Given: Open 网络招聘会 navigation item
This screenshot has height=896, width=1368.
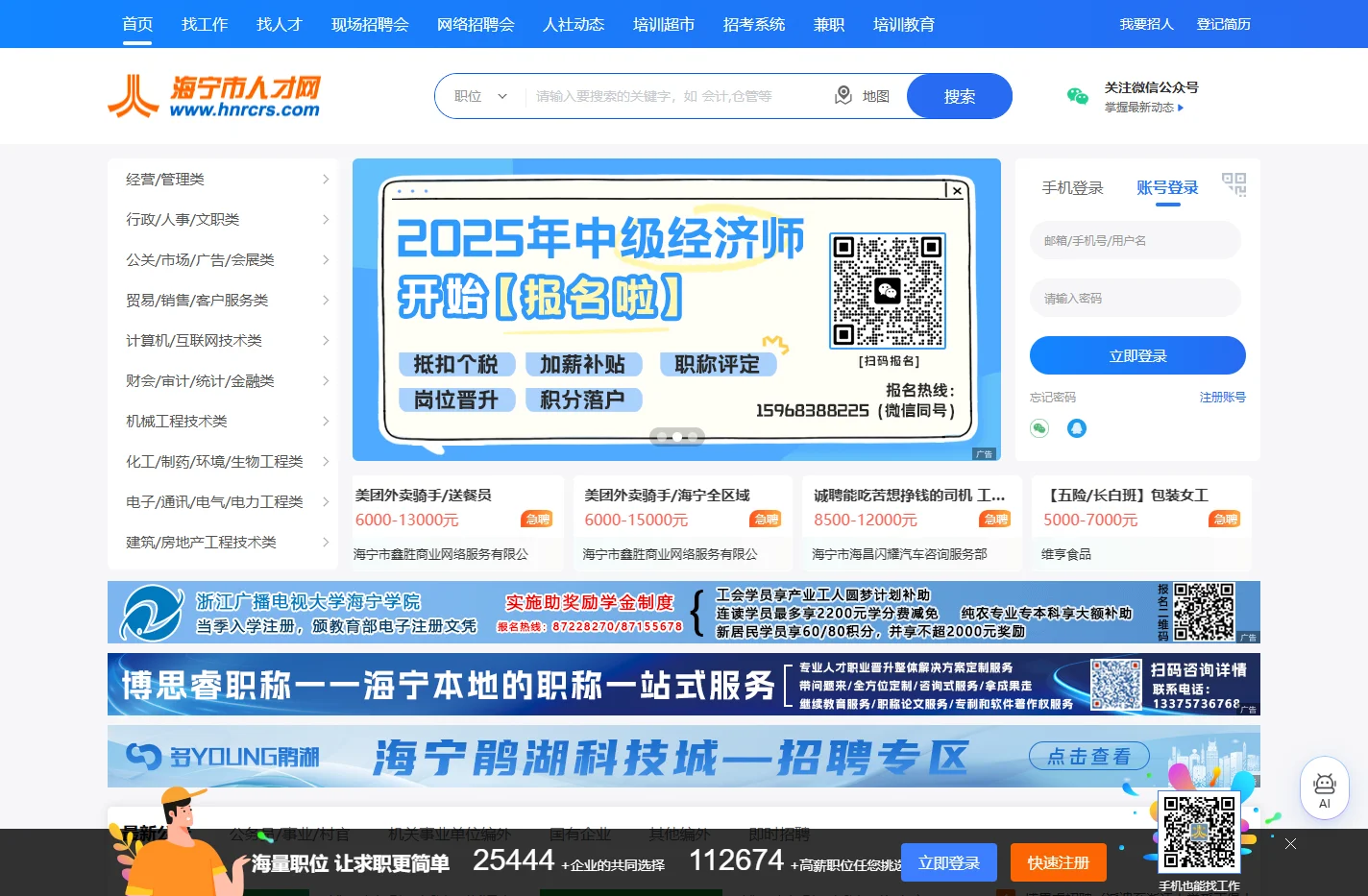Looking at the screenshot, I should coord(476,24).
